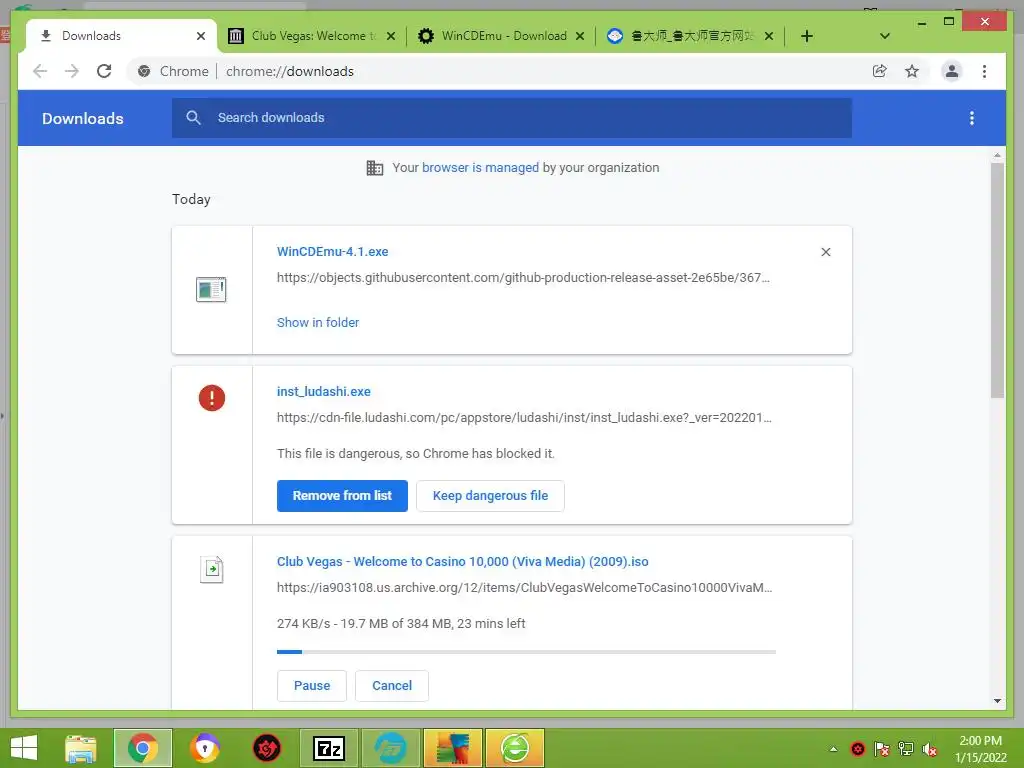Open the Chrome profile avatar
The height and width of the screenshot is (768, 1024).
pos(952,71)
